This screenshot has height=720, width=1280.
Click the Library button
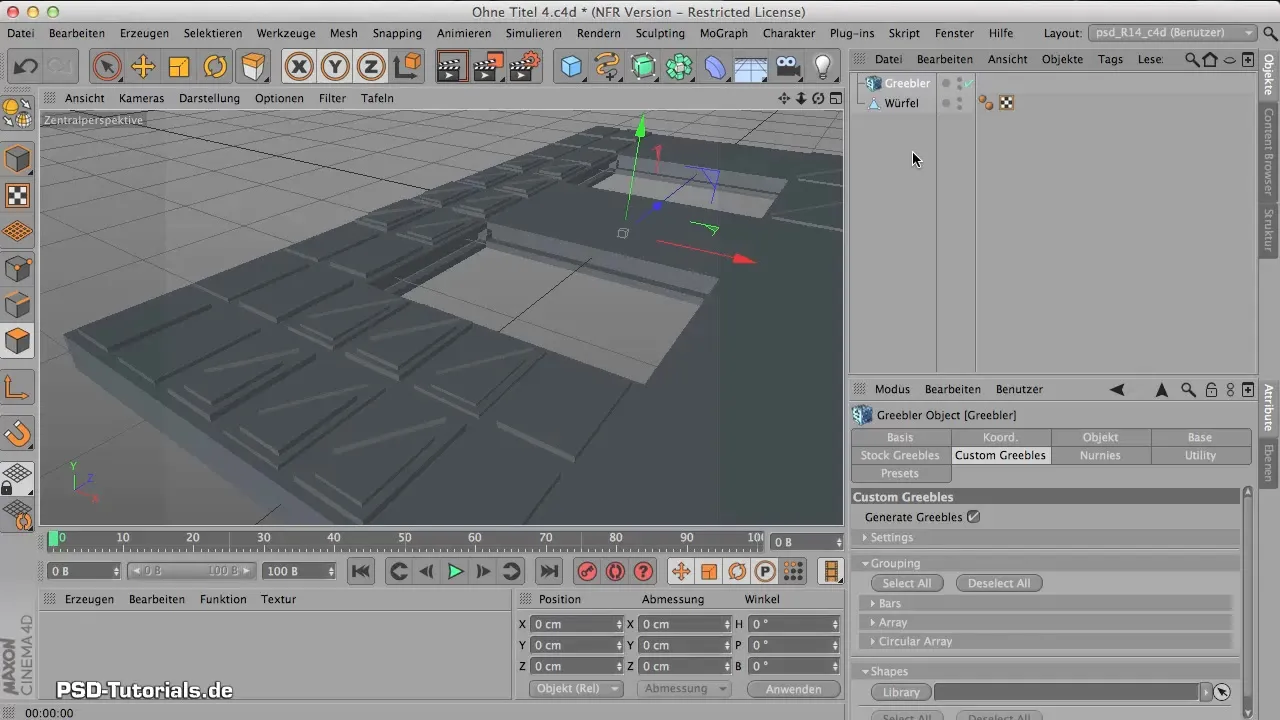click(901, 692)
